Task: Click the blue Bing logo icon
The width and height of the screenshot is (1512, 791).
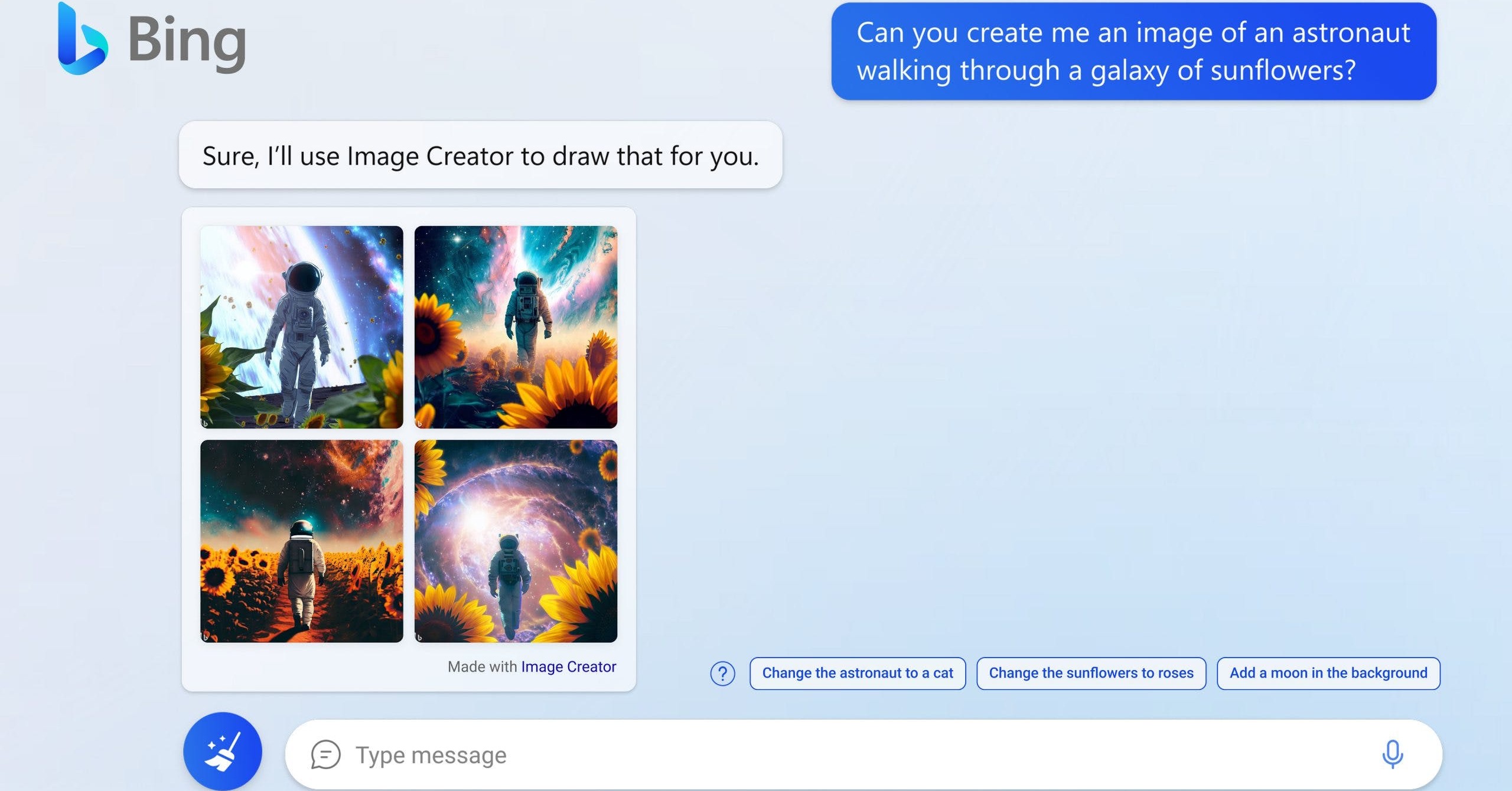Action: click(x=82, y=40)
